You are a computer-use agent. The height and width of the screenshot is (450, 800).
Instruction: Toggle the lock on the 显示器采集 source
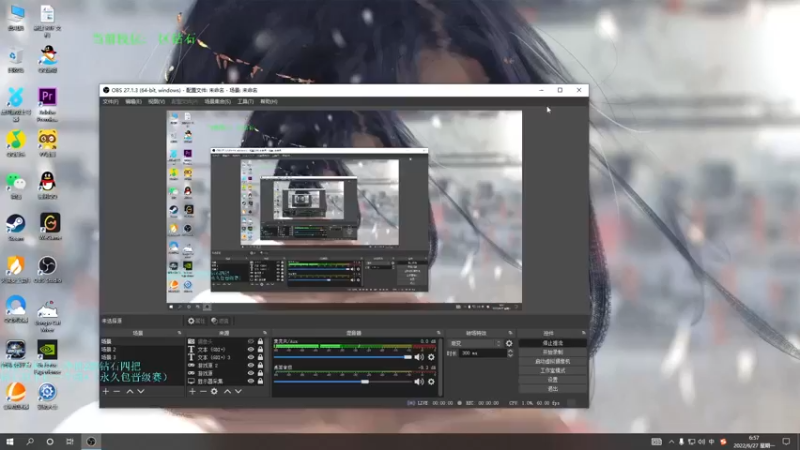pos(260,381)
